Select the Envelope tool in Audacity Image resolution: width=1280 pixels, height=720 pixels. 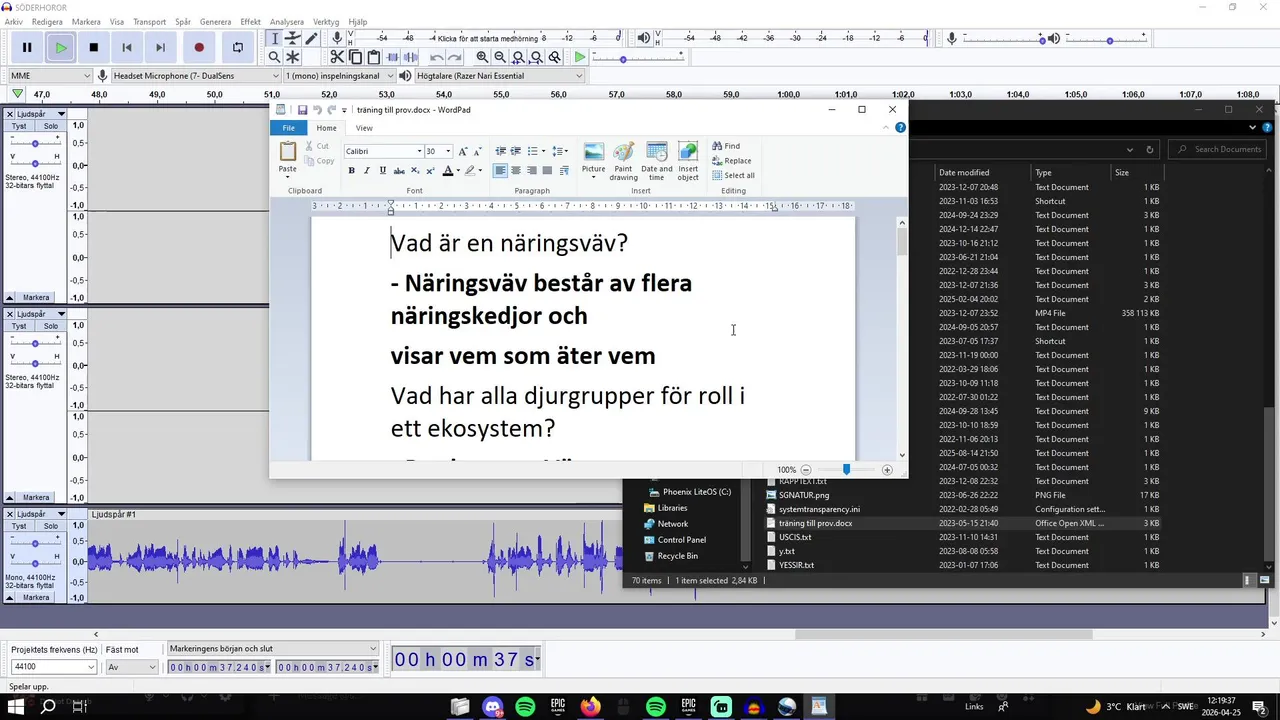click(x=293, y=38)
